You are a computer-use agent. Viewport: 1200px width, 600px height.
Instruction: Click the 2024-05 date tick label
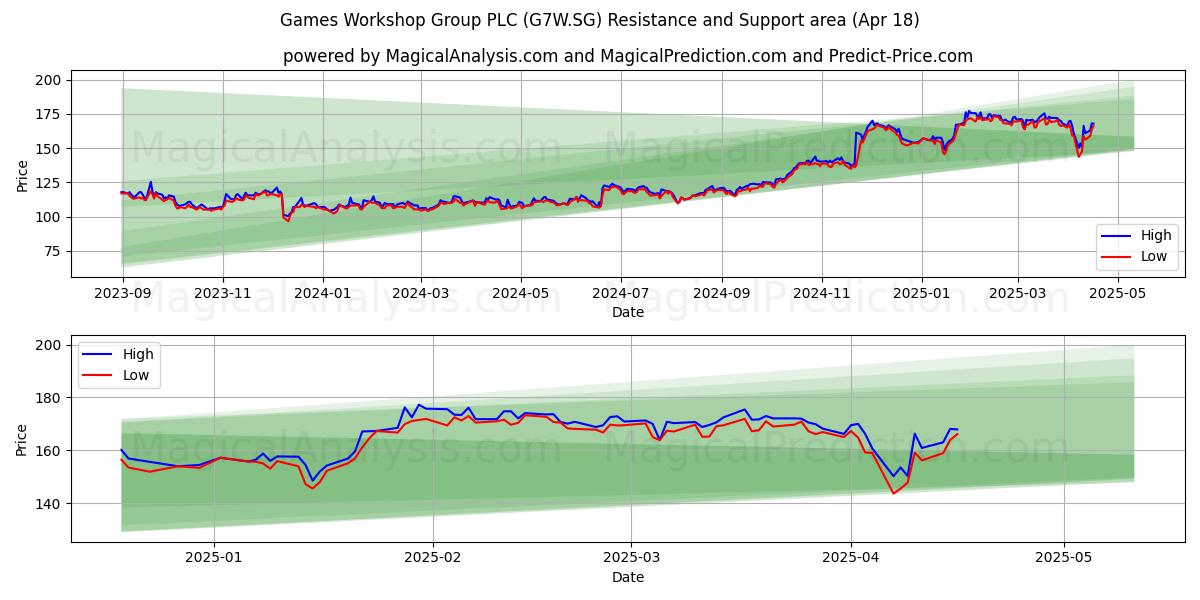521,293
